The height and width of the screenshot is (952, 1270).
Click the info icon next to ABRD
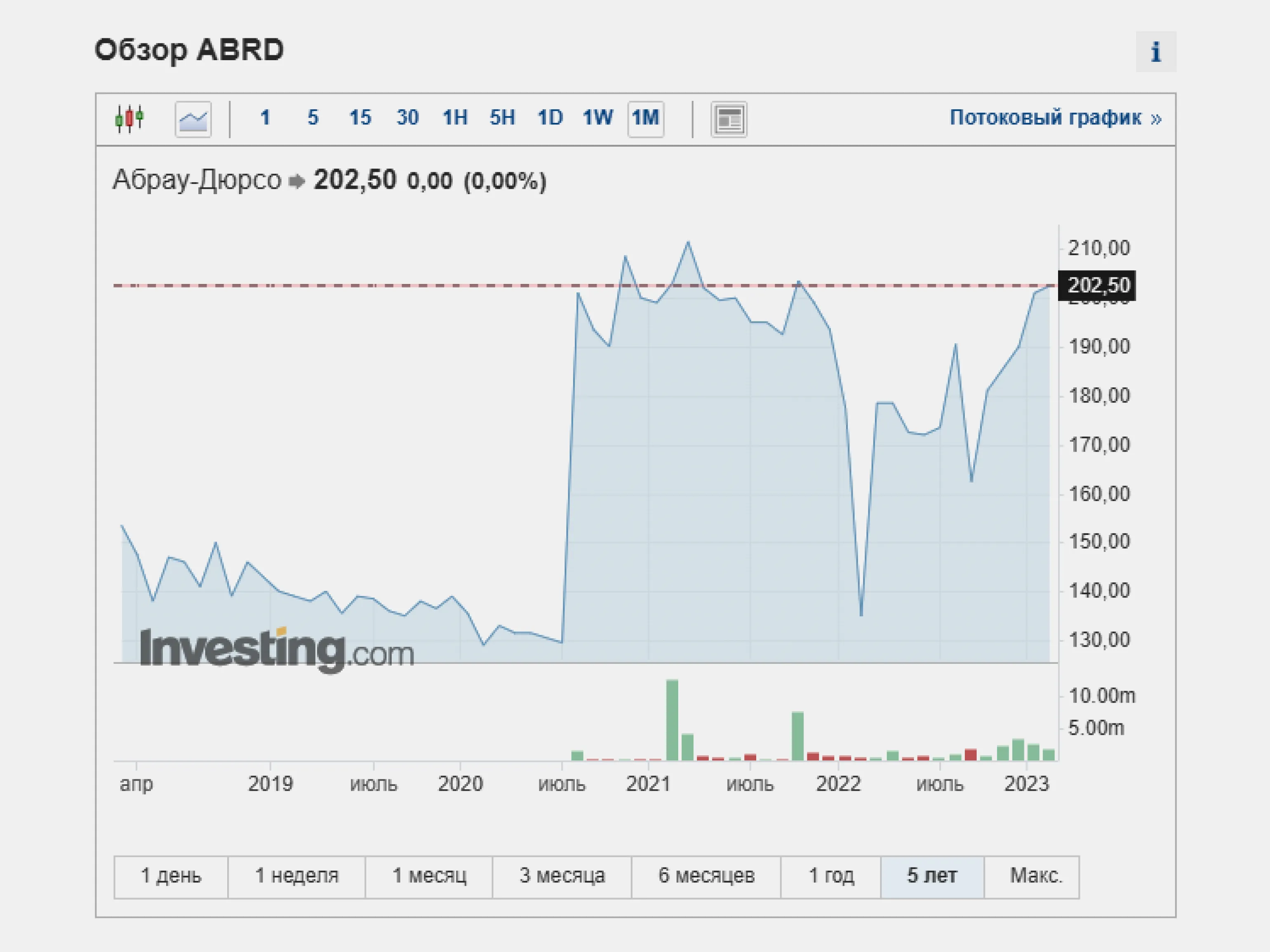1155,52
